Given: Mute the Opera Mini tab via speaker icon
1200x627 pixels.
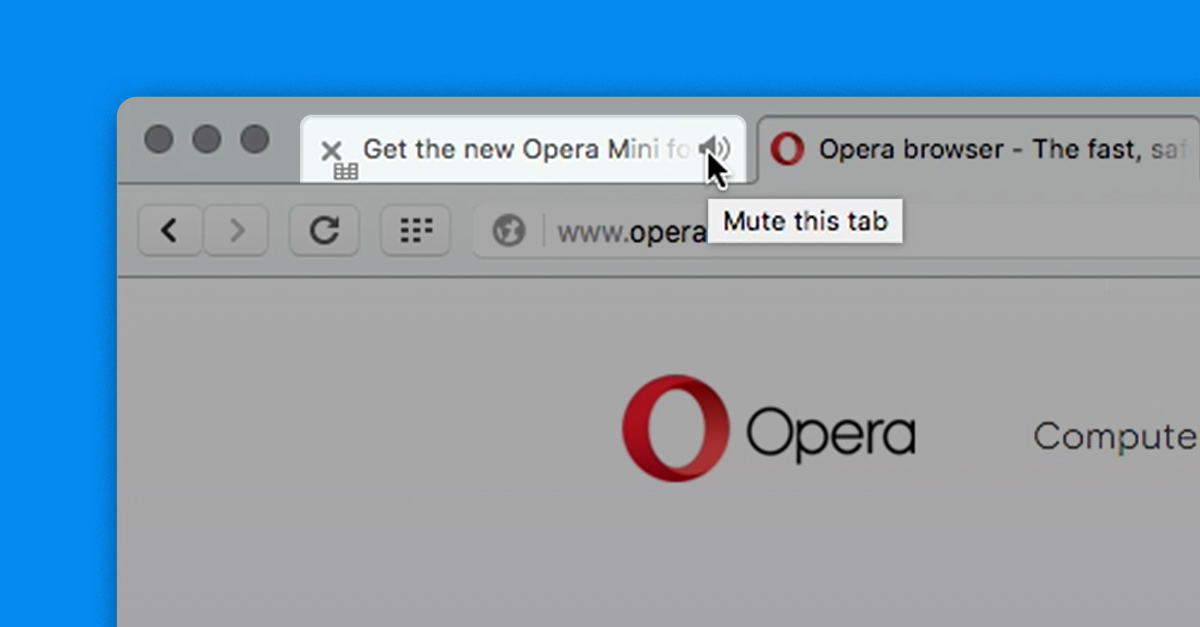Looking at the screenshot, I should (x=714, y=149).
